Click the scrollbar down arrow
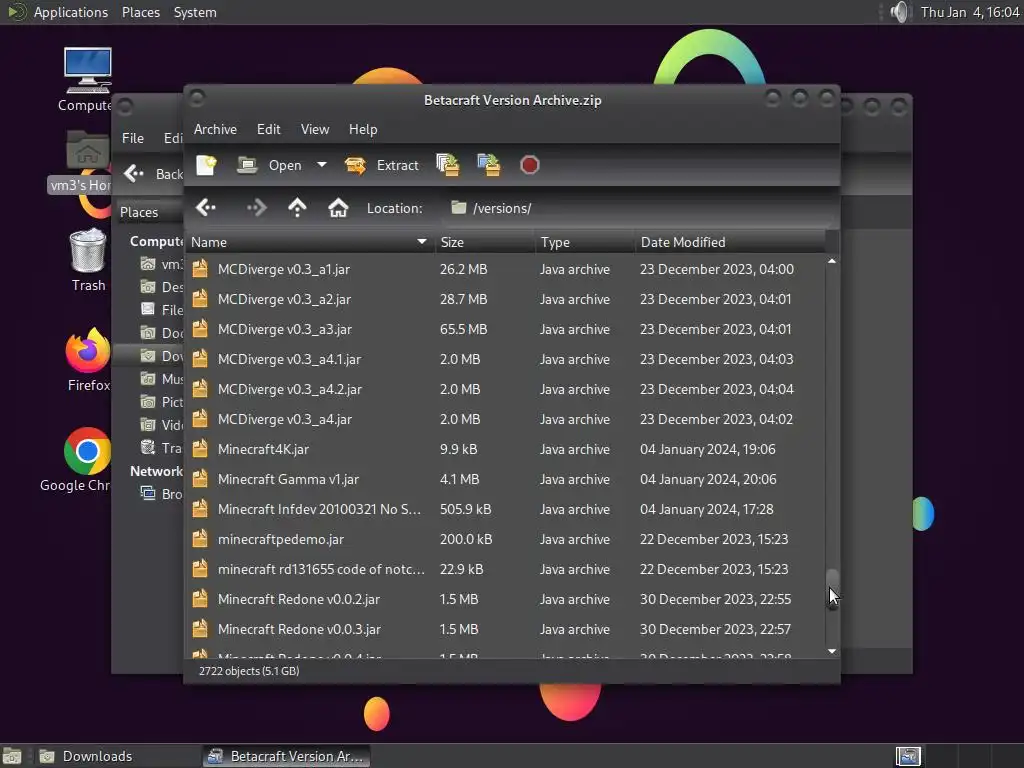This screenshot has height=768, width=1024. [832, 651]
